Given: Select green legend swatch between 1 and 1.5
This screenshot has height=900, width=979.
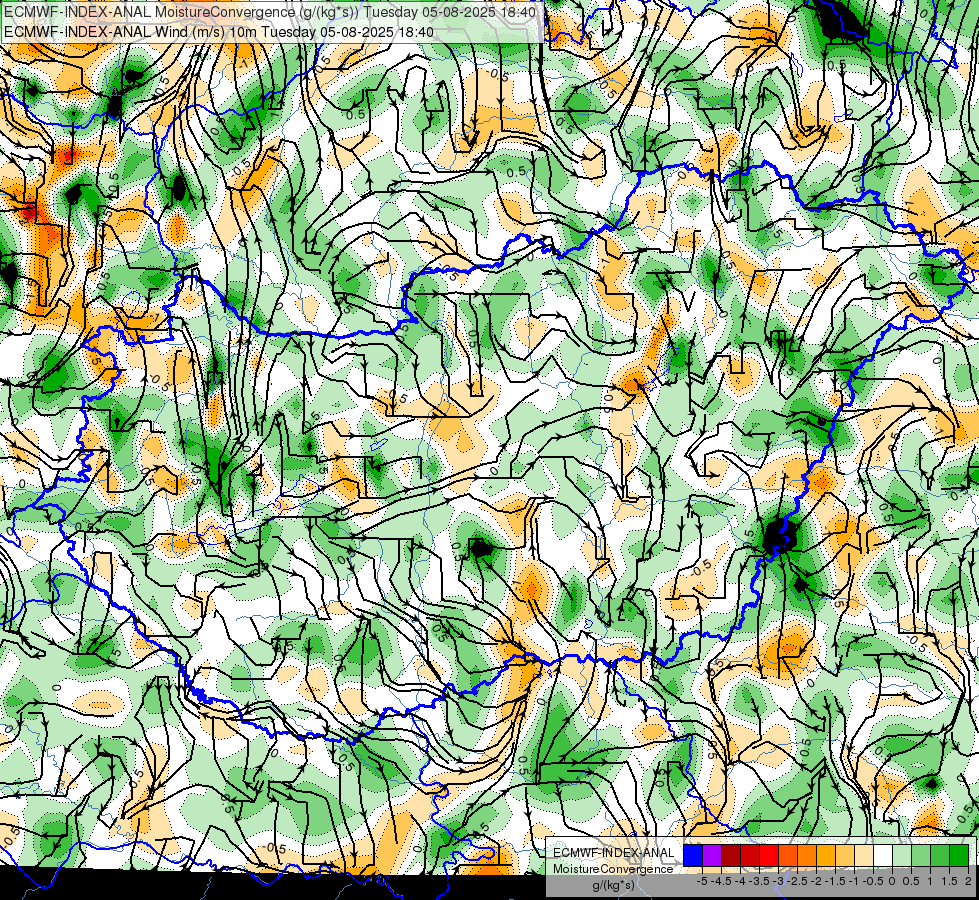Looking at the screenshot, I should point(940,856).
